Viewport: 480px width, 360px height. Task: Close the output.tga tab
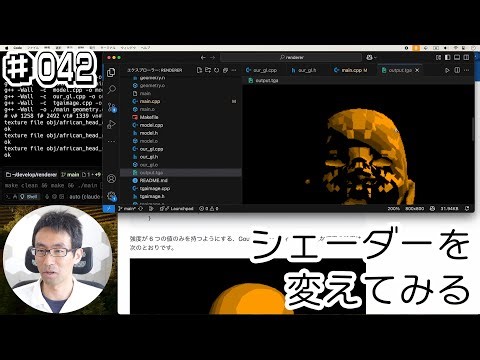point(417,70)
